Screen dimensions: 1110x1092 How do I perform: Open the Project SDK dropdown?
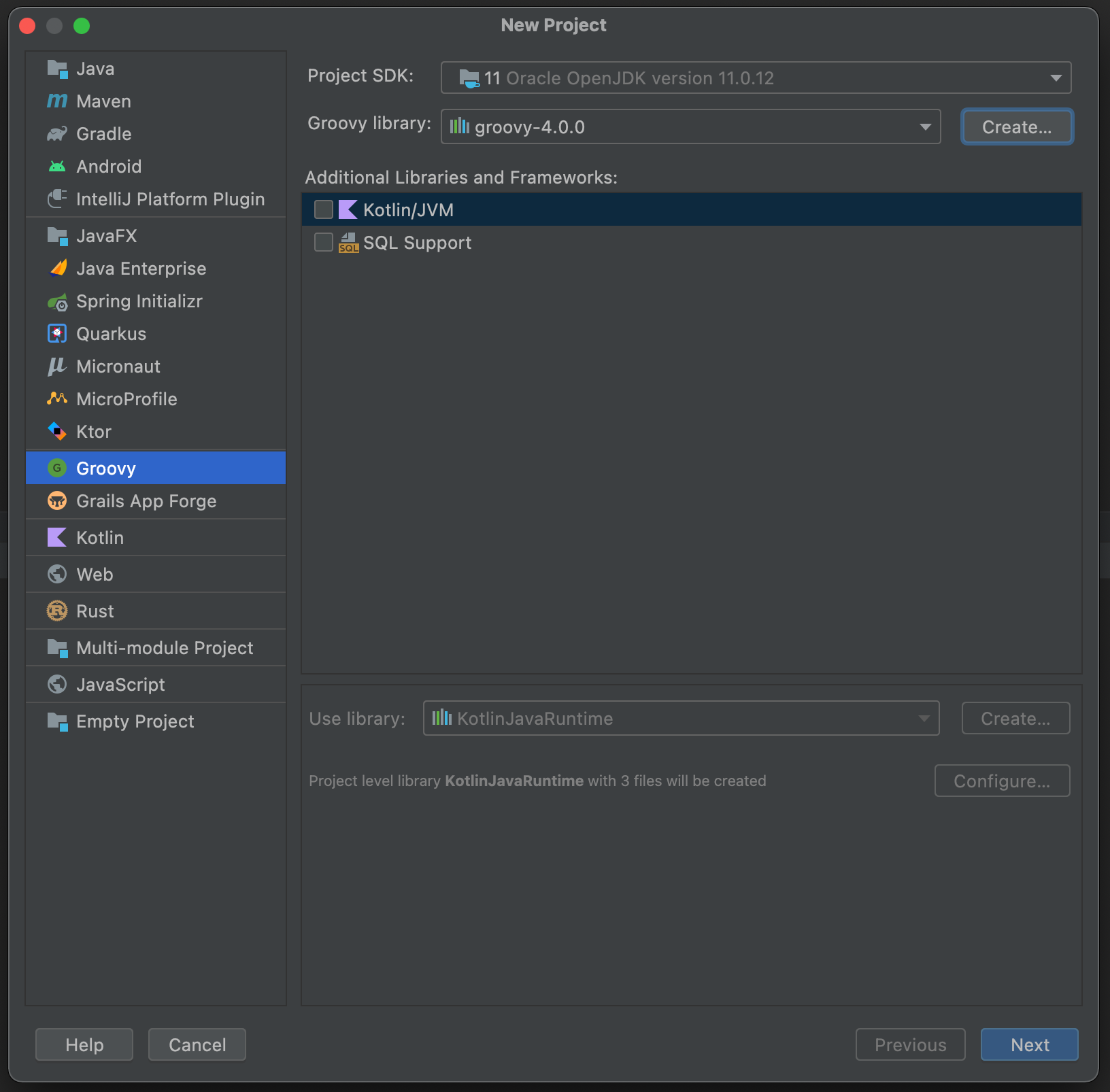[756, 78]
